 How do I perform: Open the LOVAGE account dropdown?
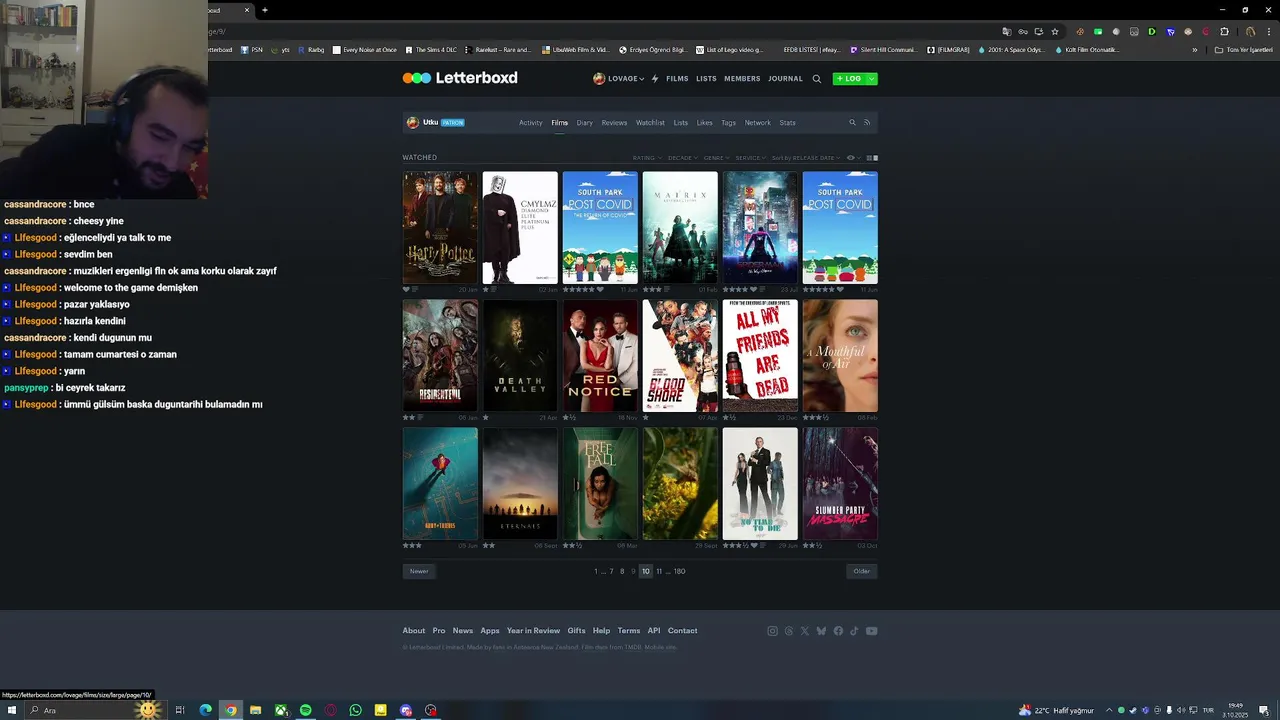(x=620, y=78)
